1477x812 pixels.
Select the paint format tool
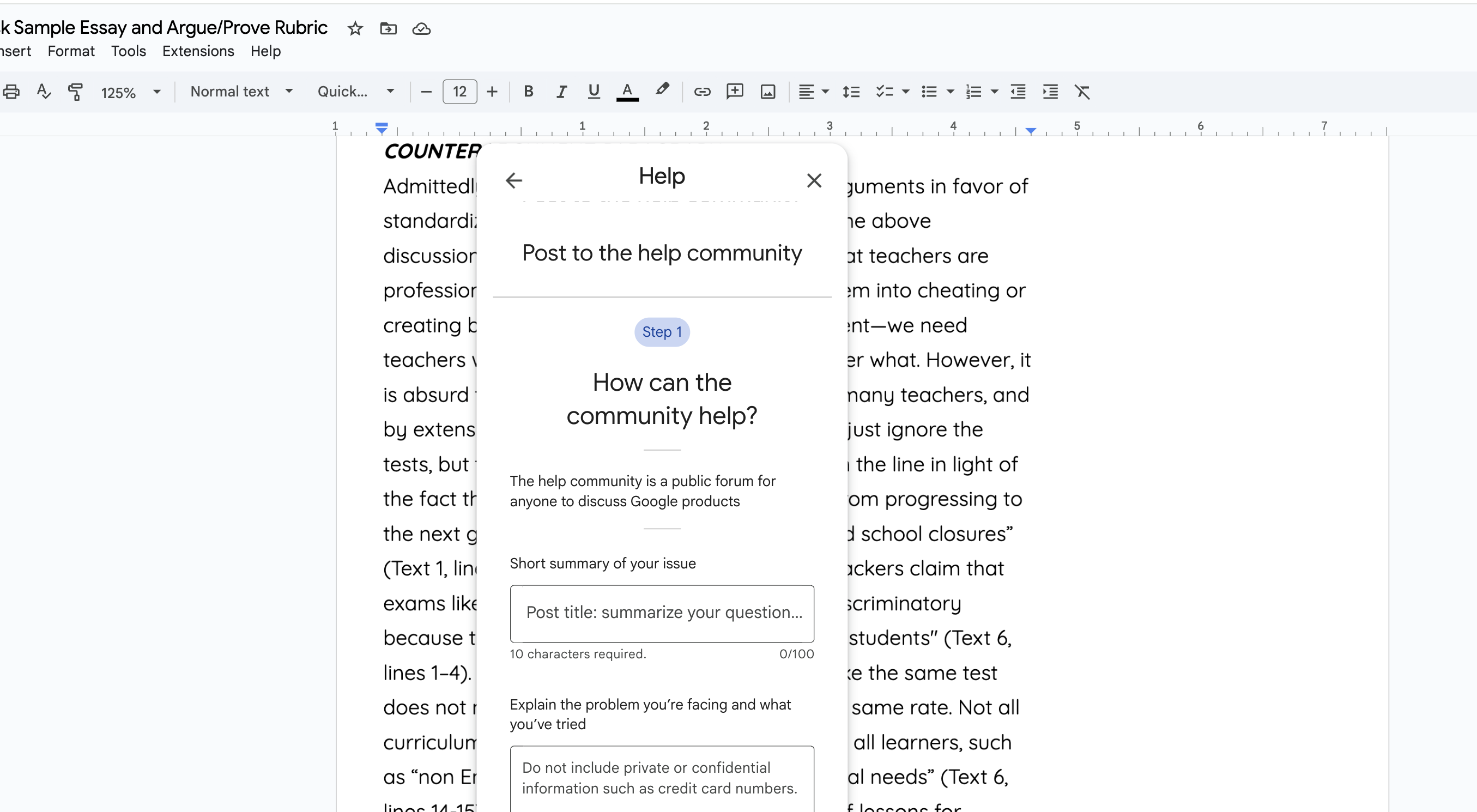coord(75,92)
